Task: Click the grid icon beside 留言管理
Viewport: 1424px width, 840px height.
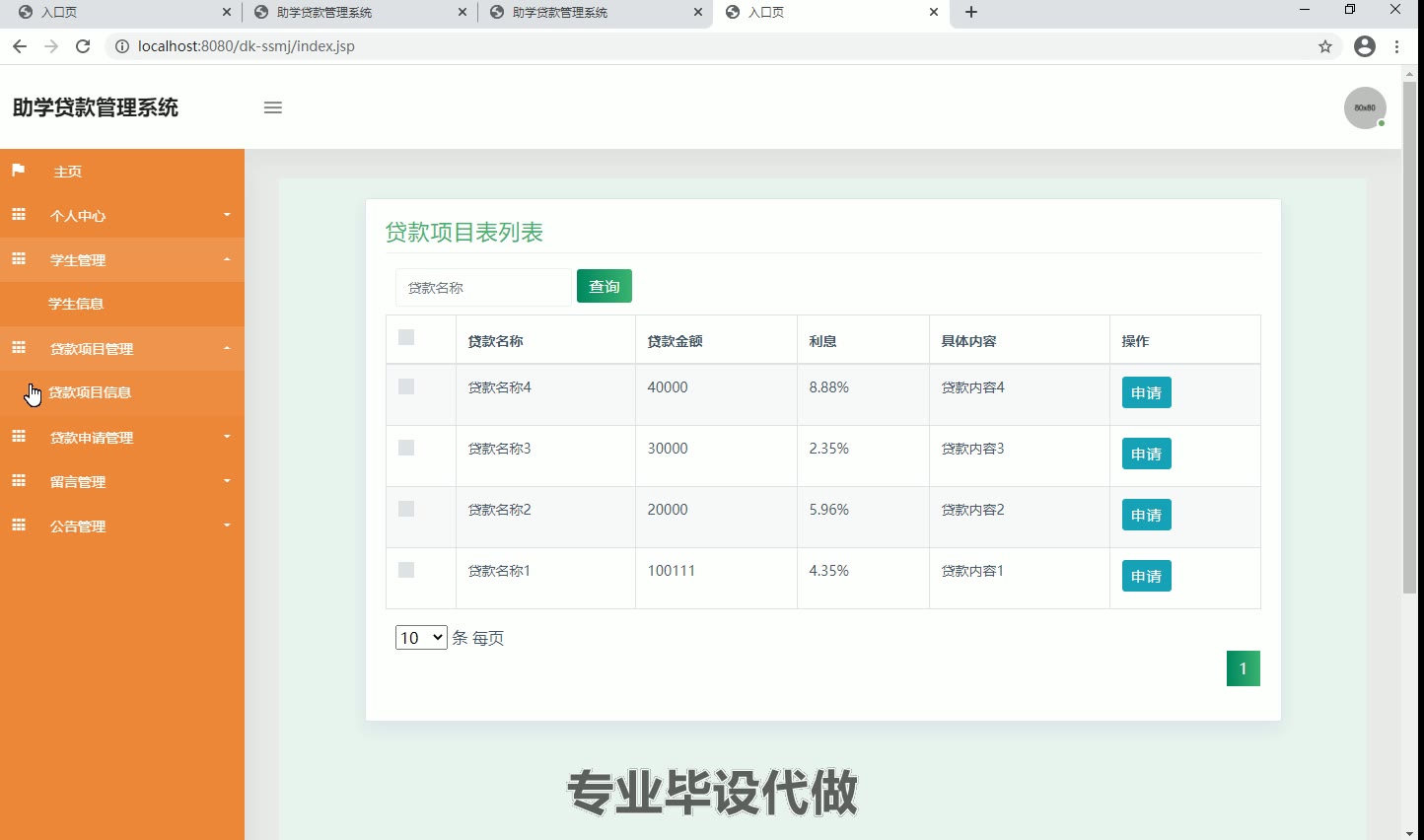Action: pos(18,481)
